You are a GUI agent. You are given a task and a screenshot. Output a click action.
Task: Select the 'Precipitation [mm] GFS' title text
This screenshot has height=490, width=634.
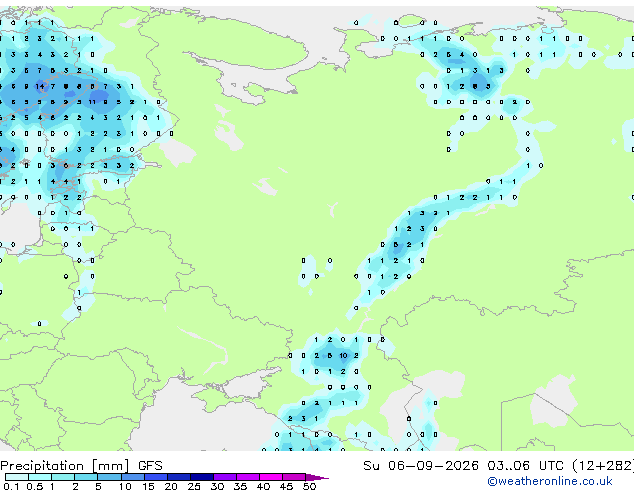point(81,466)
